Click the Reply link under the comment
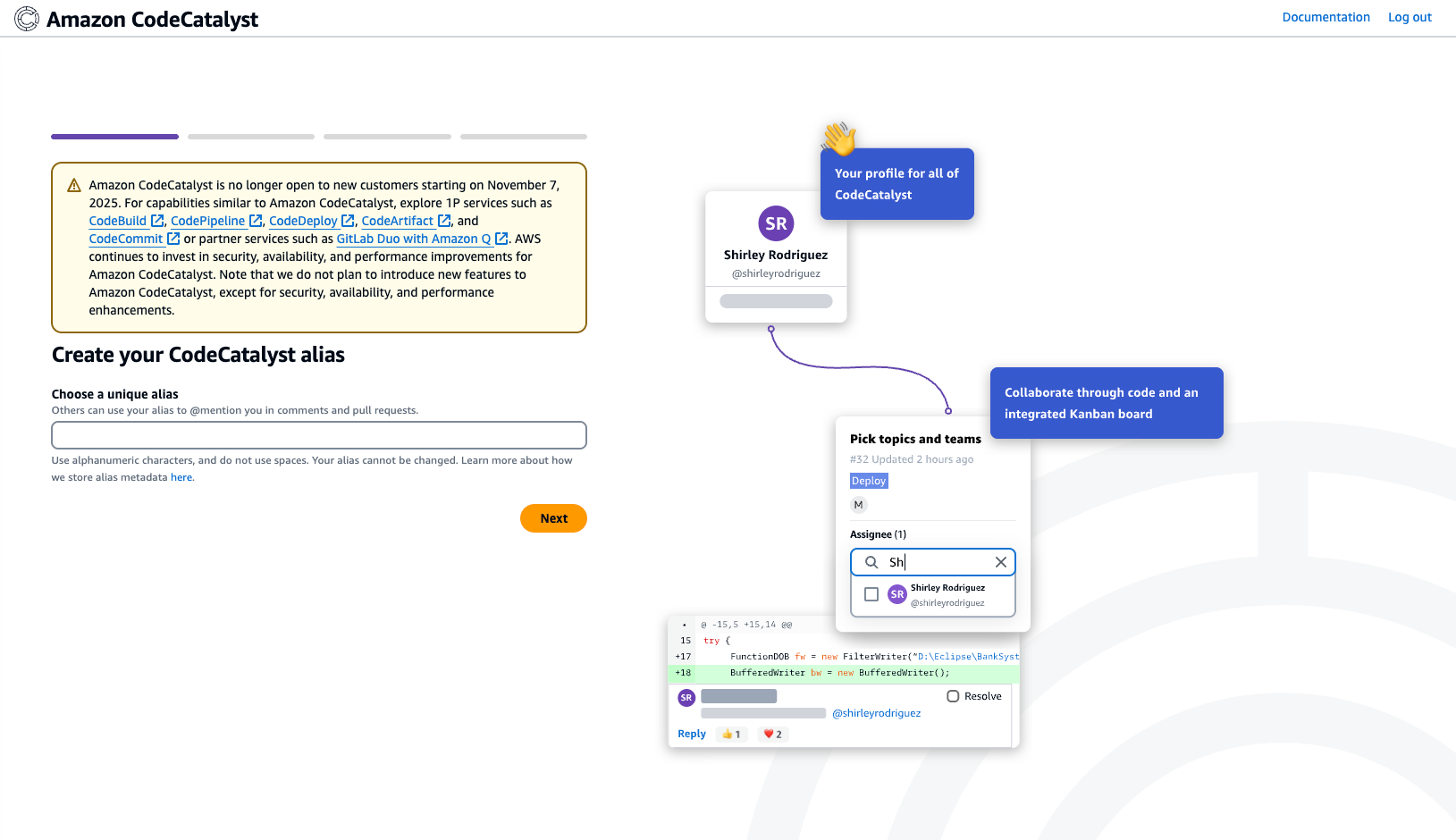 tap(691, 734)
